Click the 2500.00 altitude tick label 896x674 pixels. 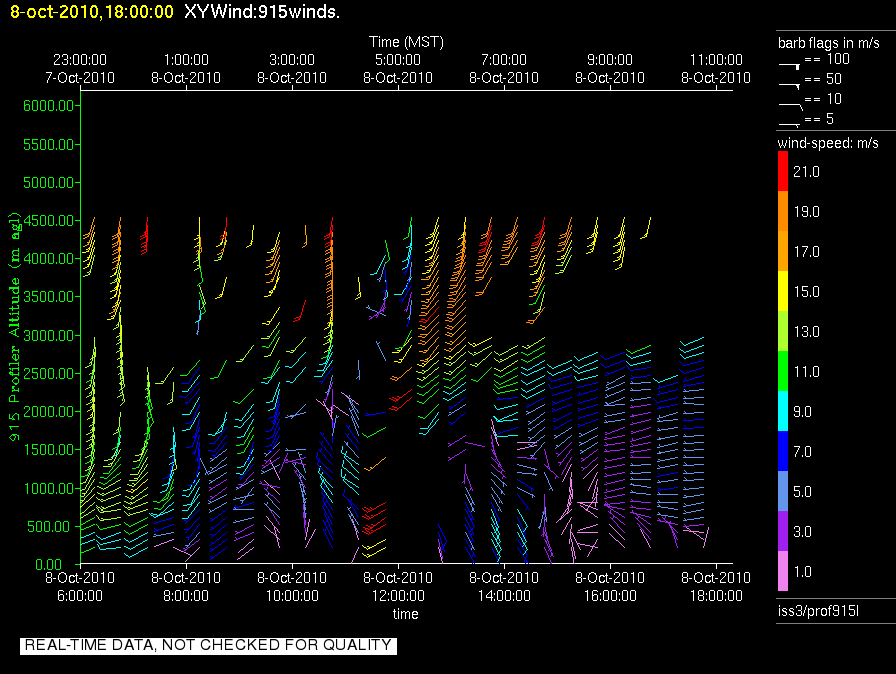click(49, 374)
